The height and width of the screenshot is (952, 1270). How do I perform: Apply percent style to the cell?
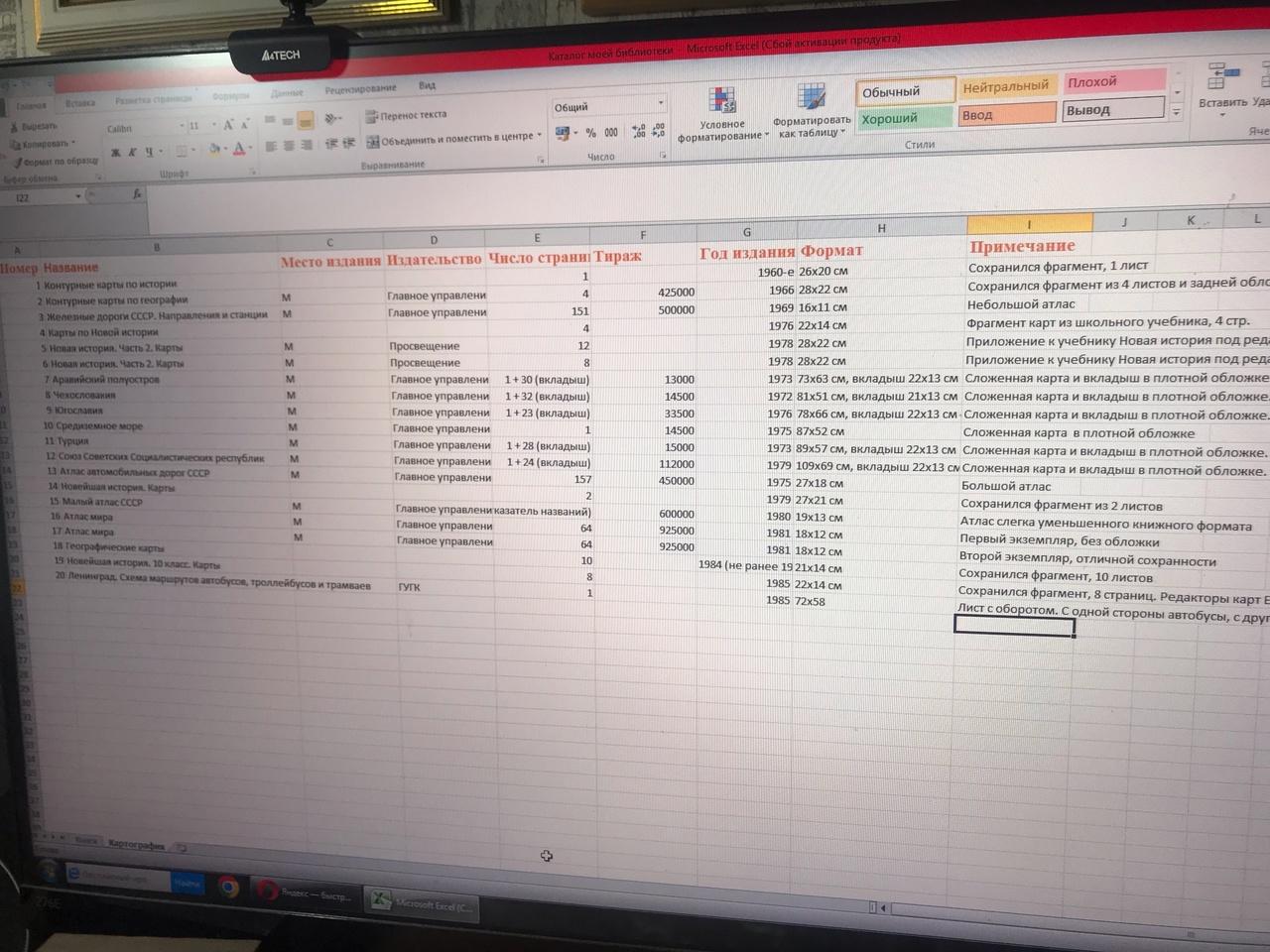coord(590,133)
